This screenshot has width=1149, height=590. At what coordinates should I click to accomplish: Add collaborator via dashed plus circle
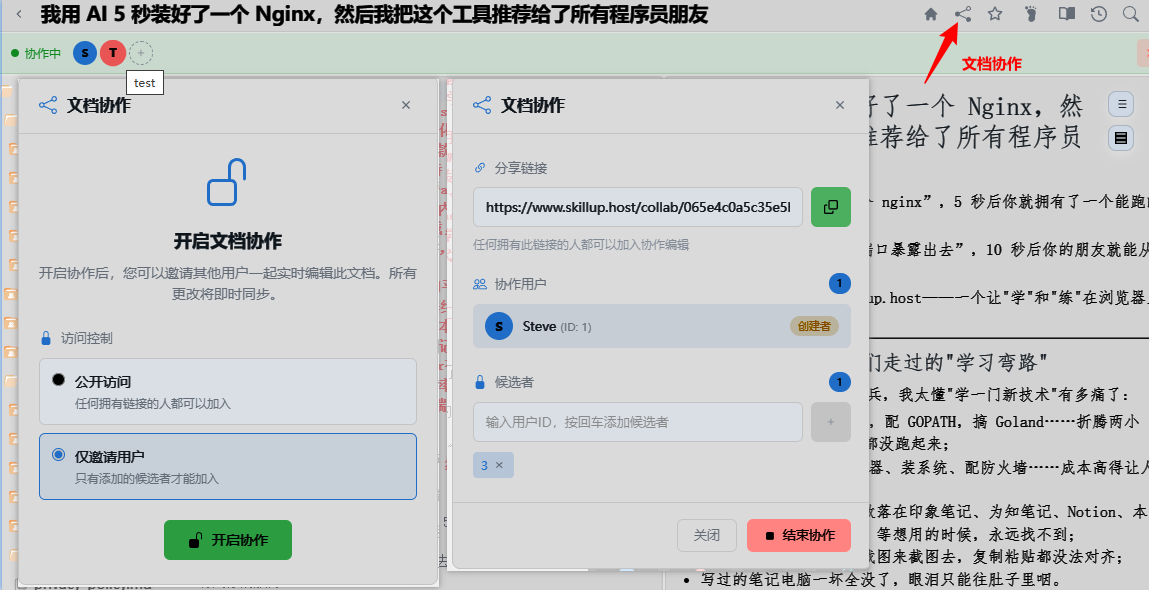pyautogui.click(x=141, y=53)
